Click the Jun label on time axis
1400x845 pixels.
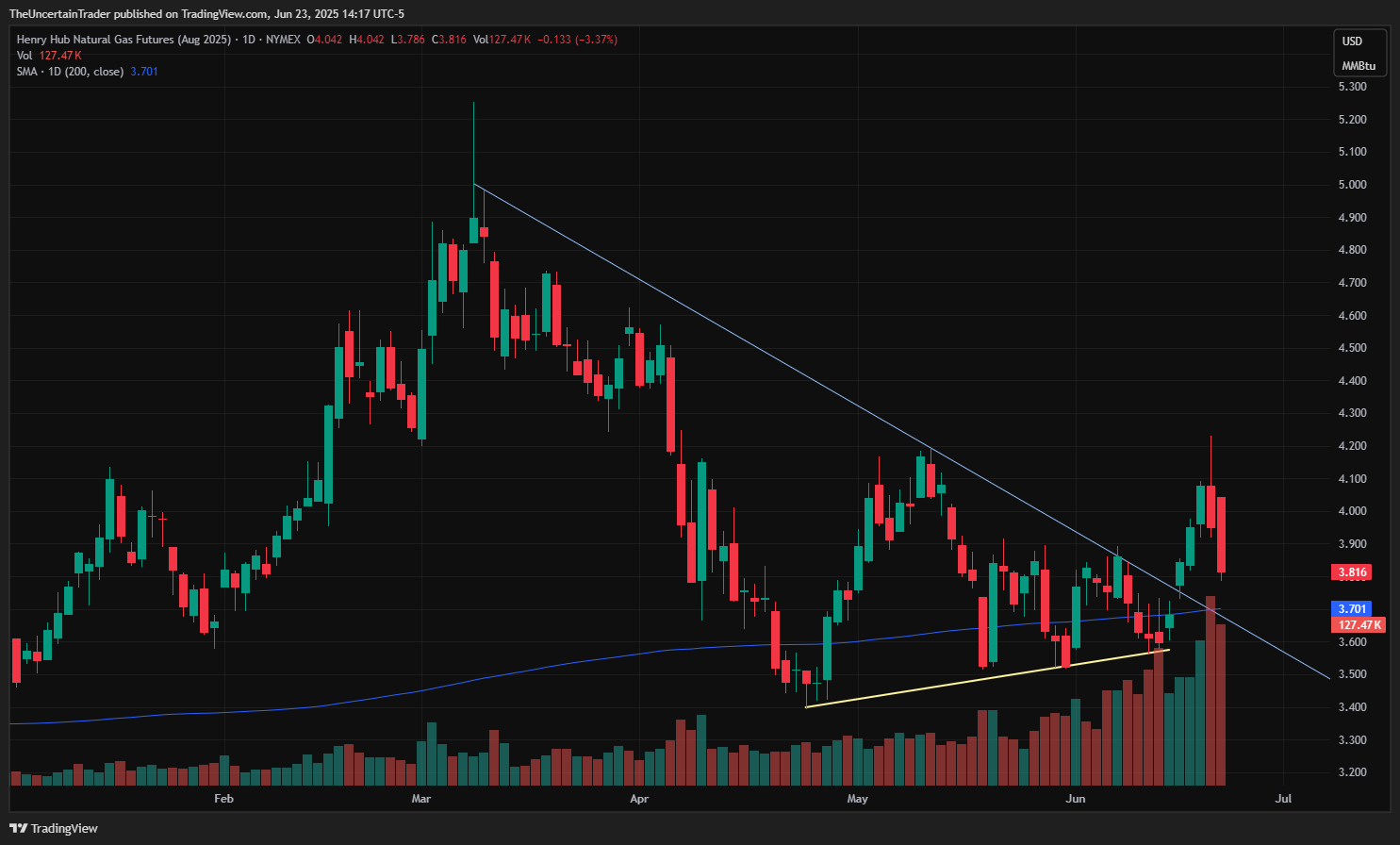tap(1076, 799)
